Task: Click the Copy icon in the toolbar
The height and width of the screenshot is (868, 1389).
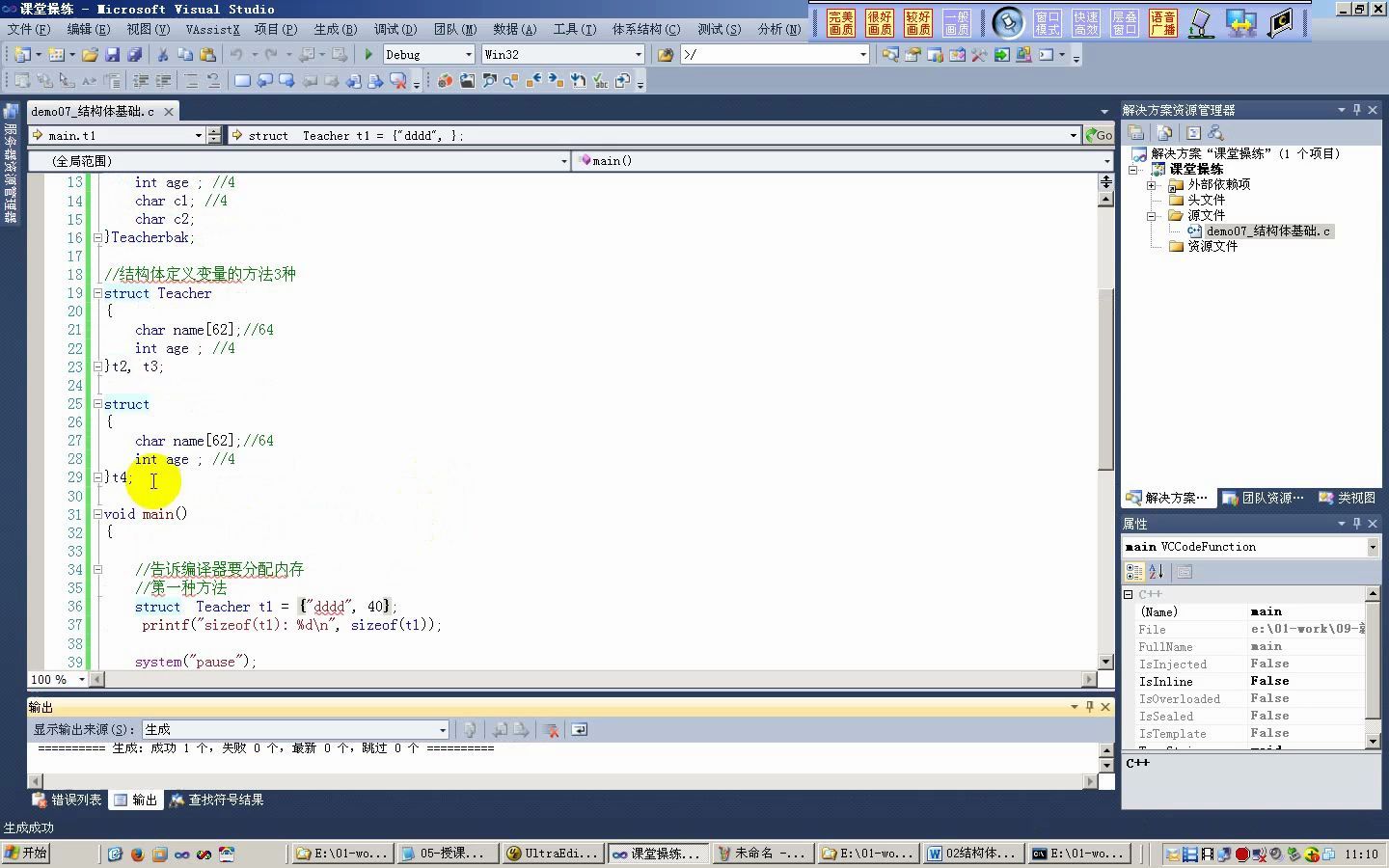Action: click(x=185, y=55)
